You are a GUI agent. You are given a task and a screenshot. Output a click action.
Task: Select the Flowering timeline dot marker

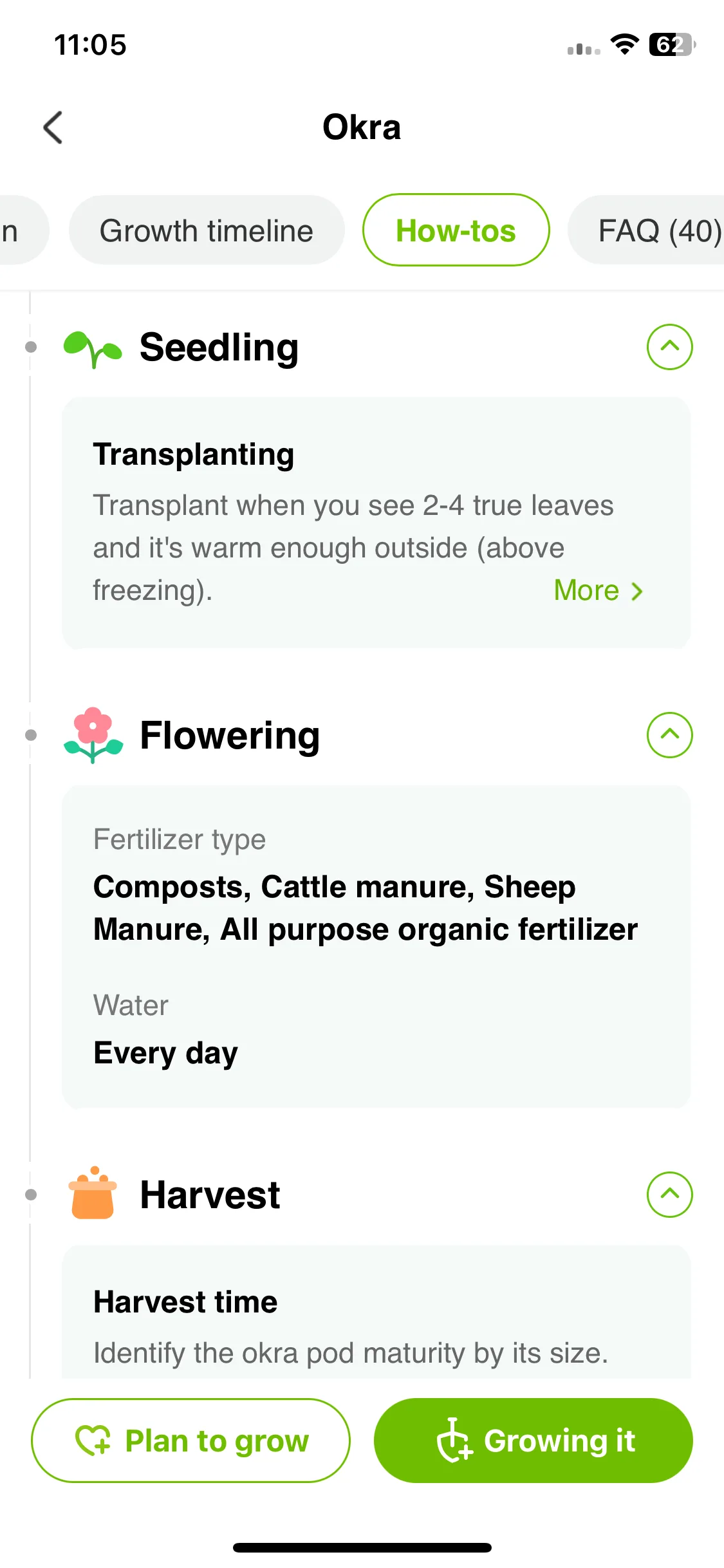click(30, 735)
